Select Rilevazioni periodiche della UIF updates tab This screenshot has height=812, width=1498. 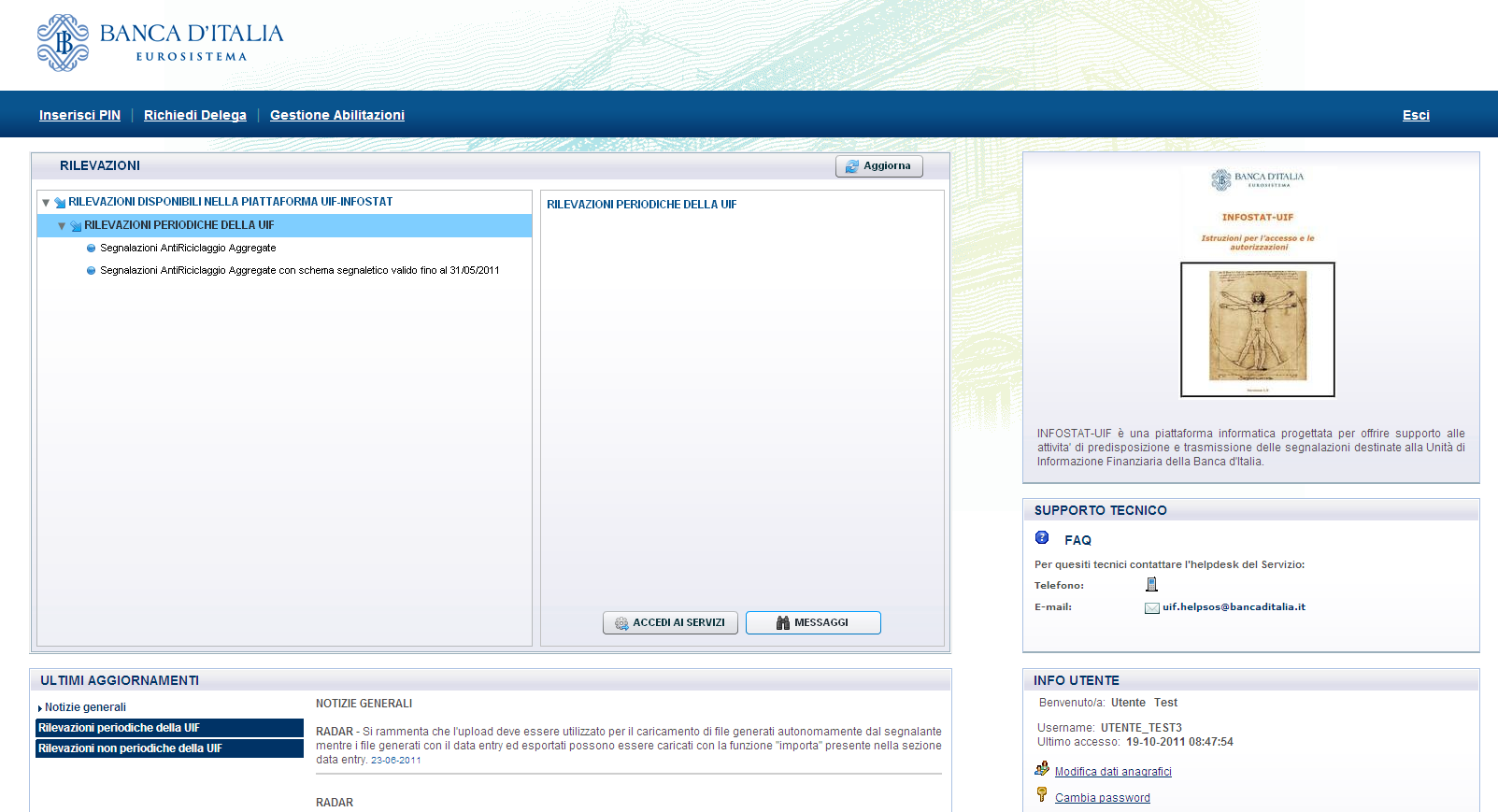pos(169,728)
